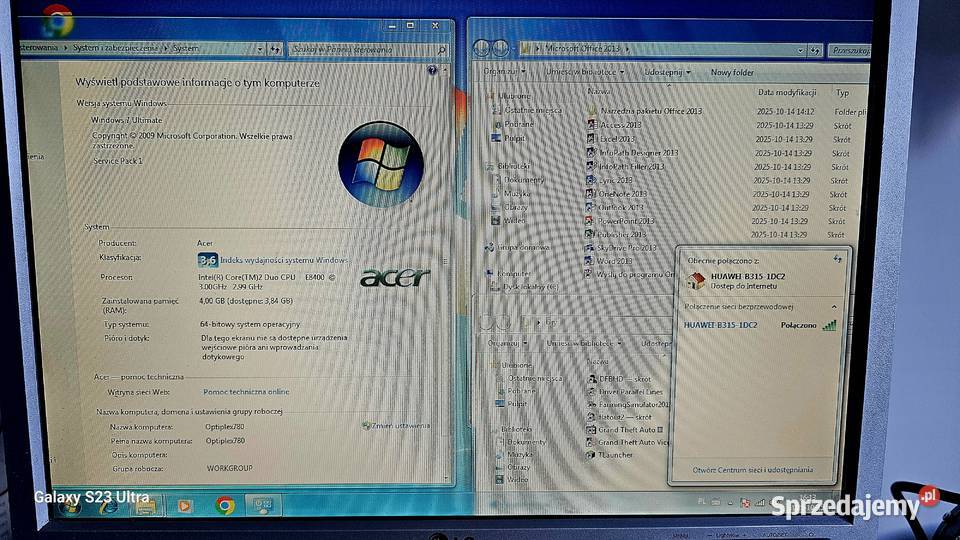Collapse the wireless network connection section
960x540 pixels.
pos(835,306)
